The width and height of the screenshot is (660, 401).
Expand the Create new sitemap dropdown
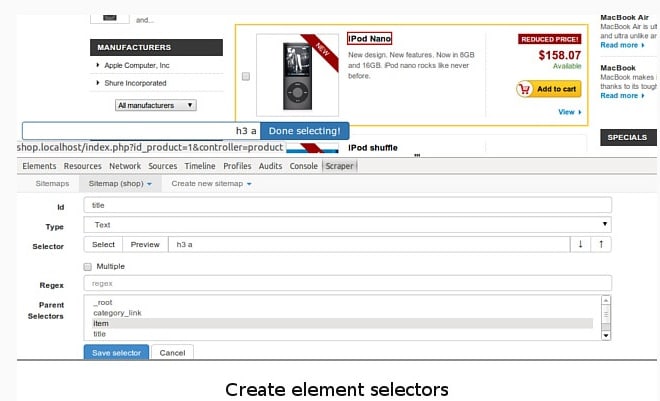click(x=211, y=184)
